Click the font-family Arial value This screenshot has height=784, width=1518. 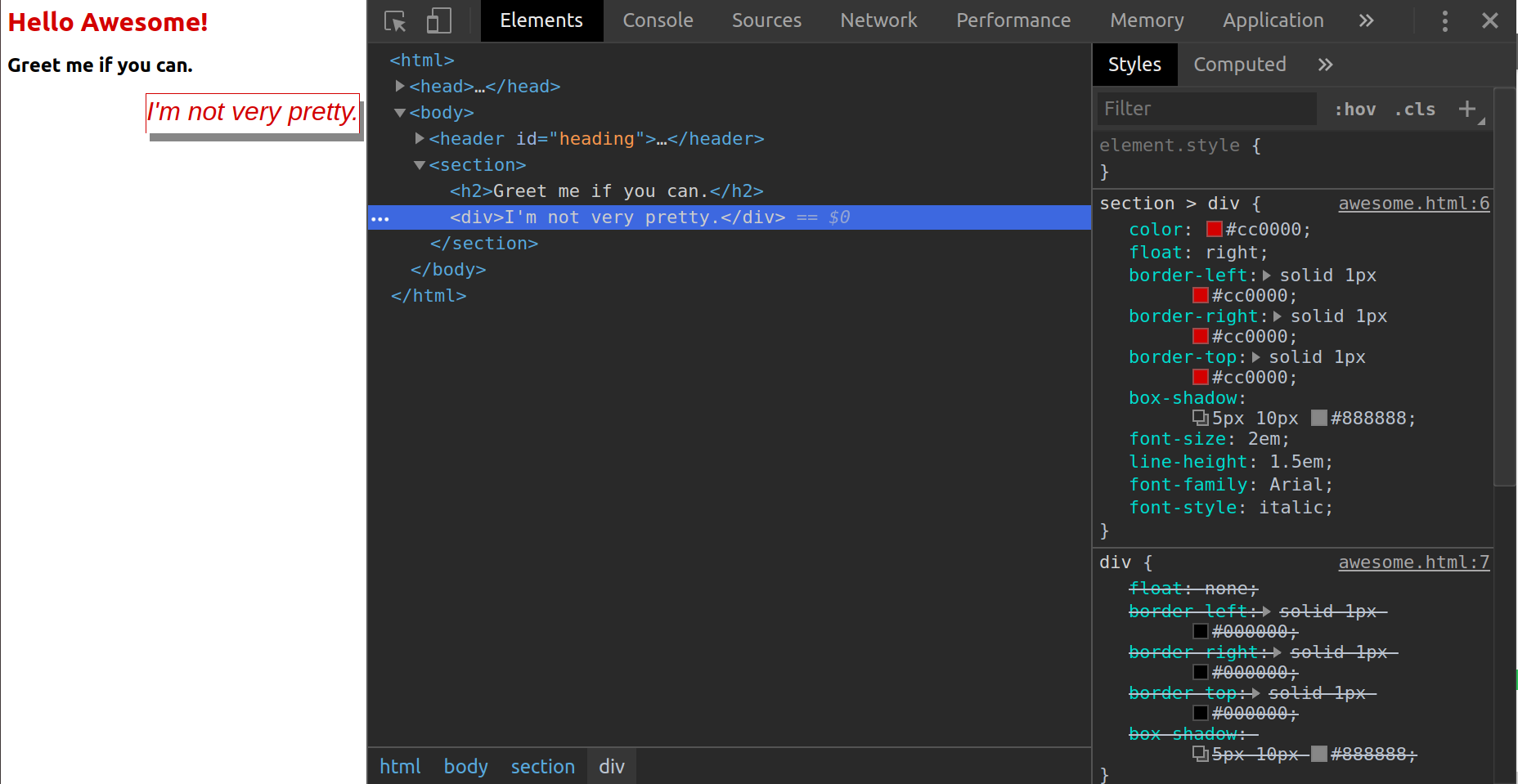1296,485
